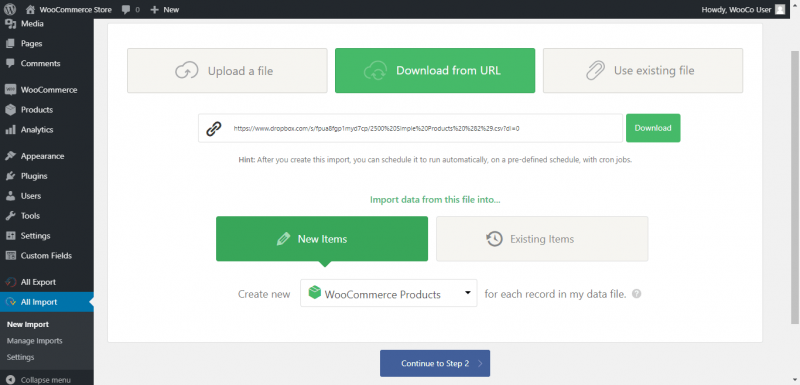This screenshot has width=800, height=385.
Task: Open the WordPress logo menu
Action: [10, 9]
